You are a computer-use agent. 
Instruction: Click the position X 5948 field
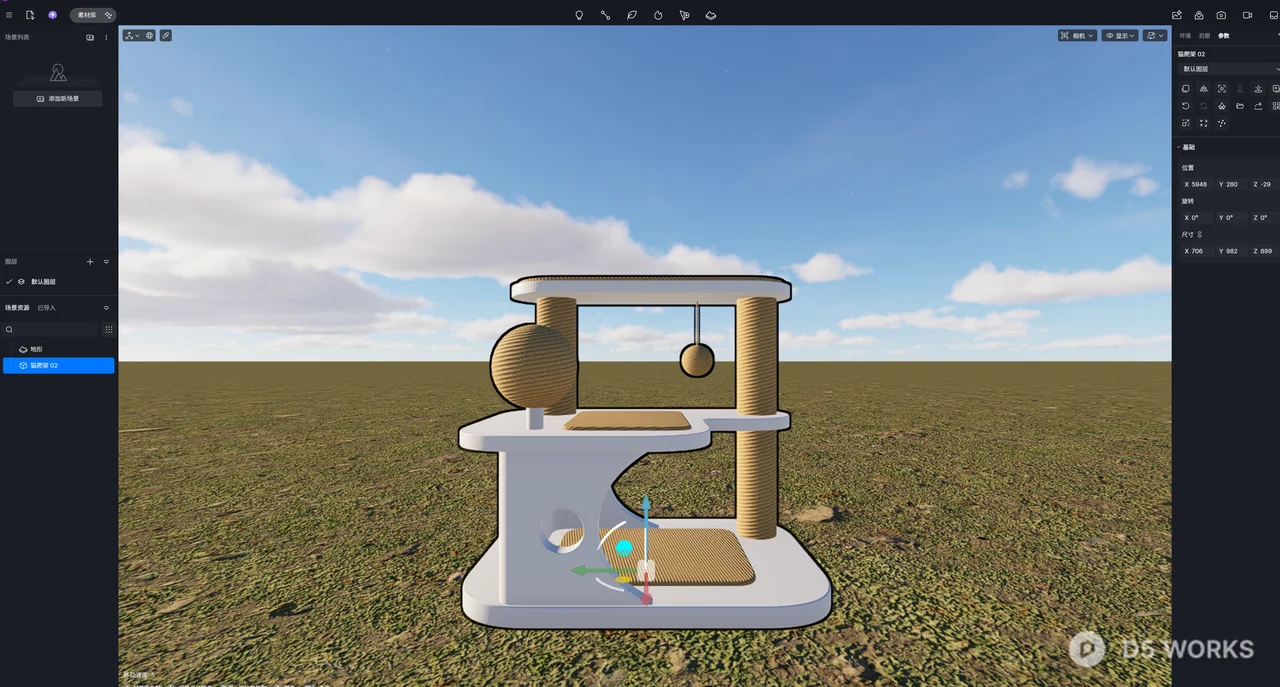(x=1196, y=184)
